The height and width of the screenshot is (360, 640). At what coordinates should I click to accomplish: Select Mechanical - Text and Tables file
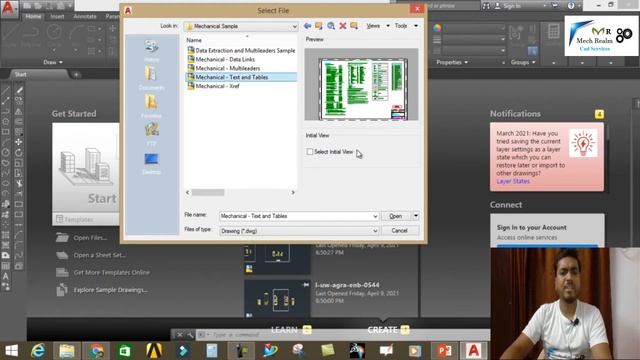tap(241, 77)
